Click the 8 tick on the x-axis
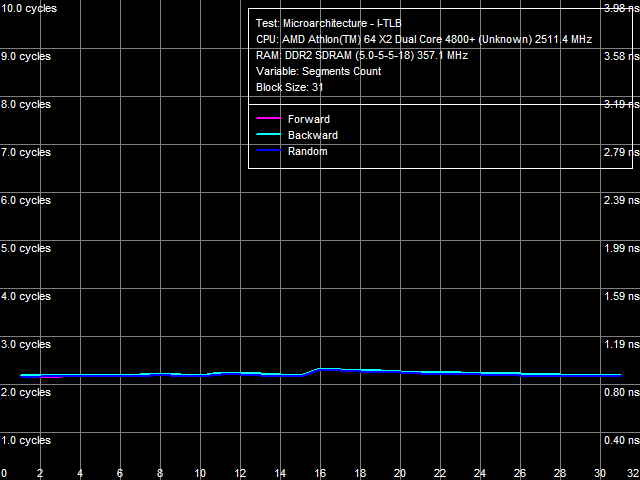Viewport: 640px width, 480px height. (x=160, y=473)
